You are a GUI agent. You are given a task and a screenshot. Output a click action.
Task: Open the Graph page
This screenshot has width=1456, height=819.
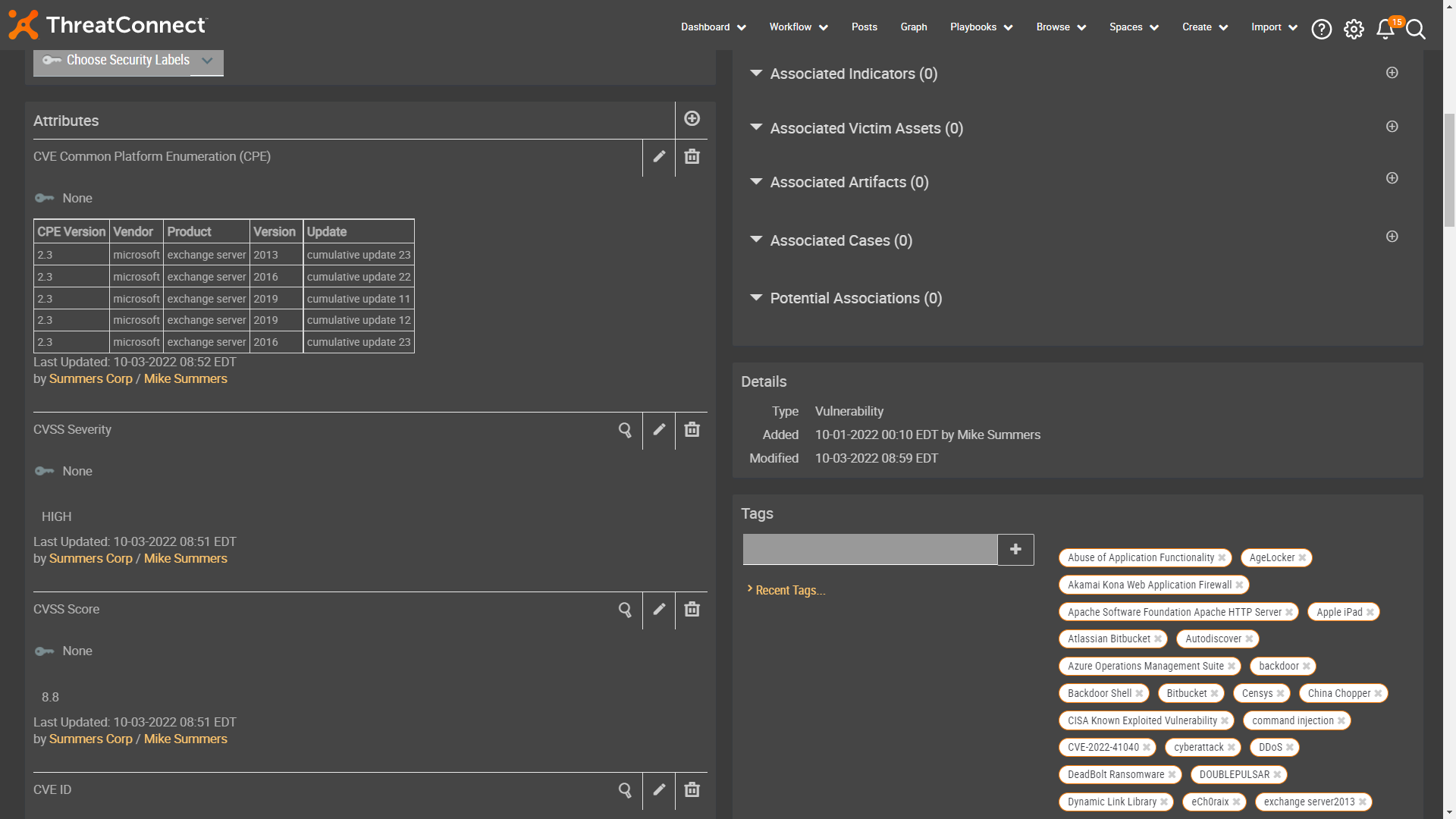point(914,27)
